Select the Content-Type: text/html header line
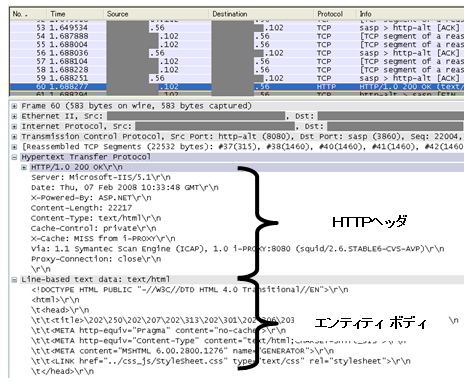This screenshot has width=471, height=384. pos(96,218)
